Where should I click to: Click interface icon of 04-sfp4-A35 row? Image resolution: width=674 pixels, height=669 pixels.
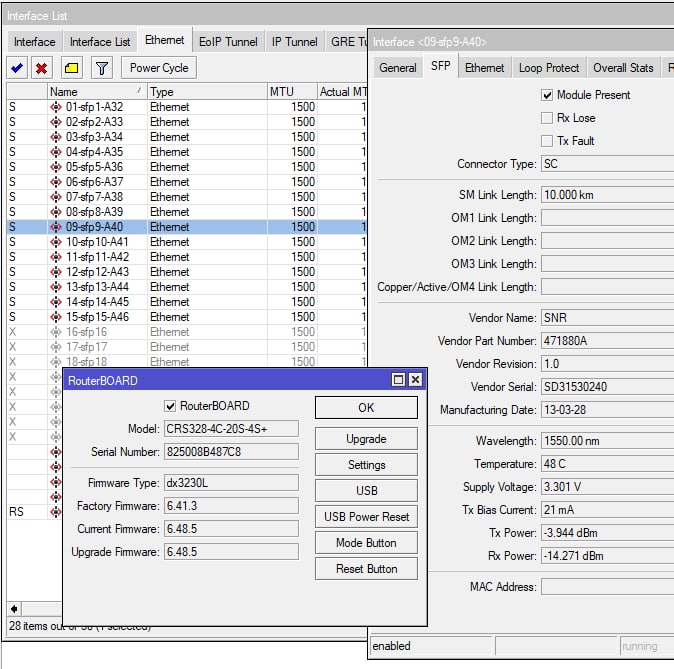tap(56, 152)
